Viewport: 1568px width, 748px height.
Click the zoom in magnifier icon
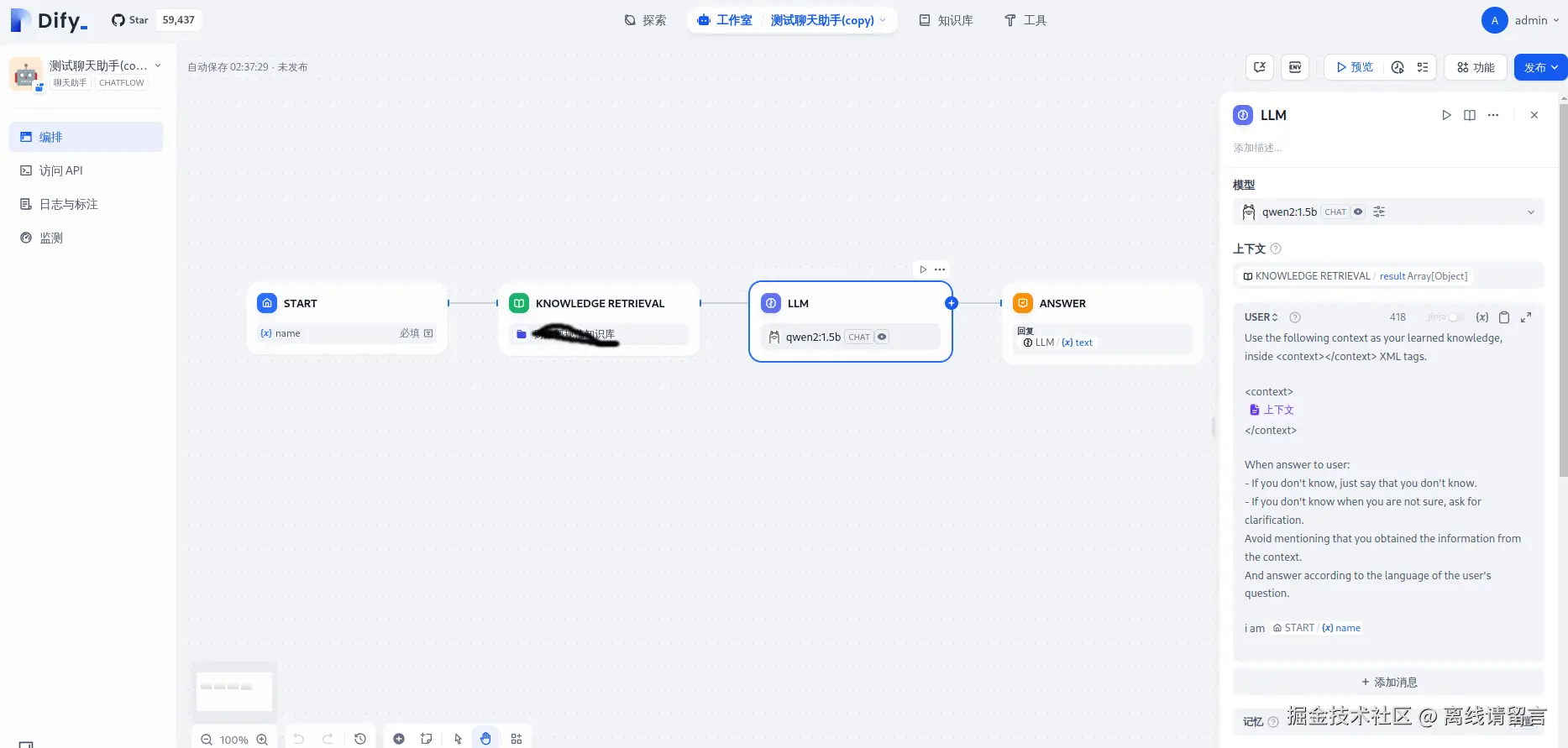pos(262,740)
